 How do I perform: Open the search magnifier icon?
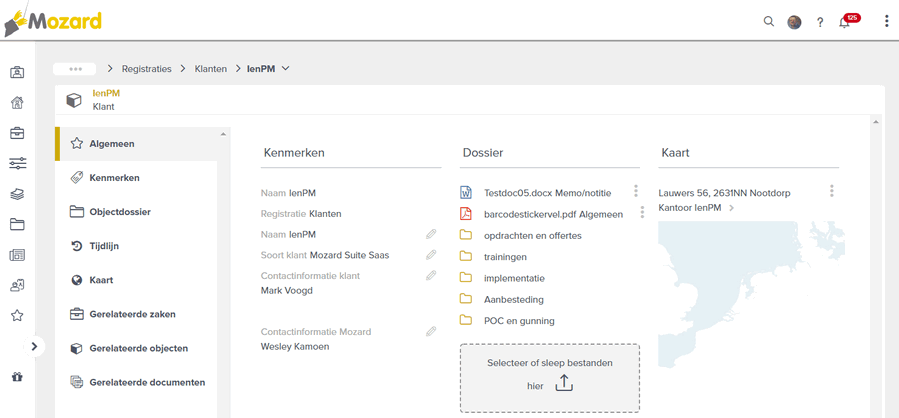(769, 22)
